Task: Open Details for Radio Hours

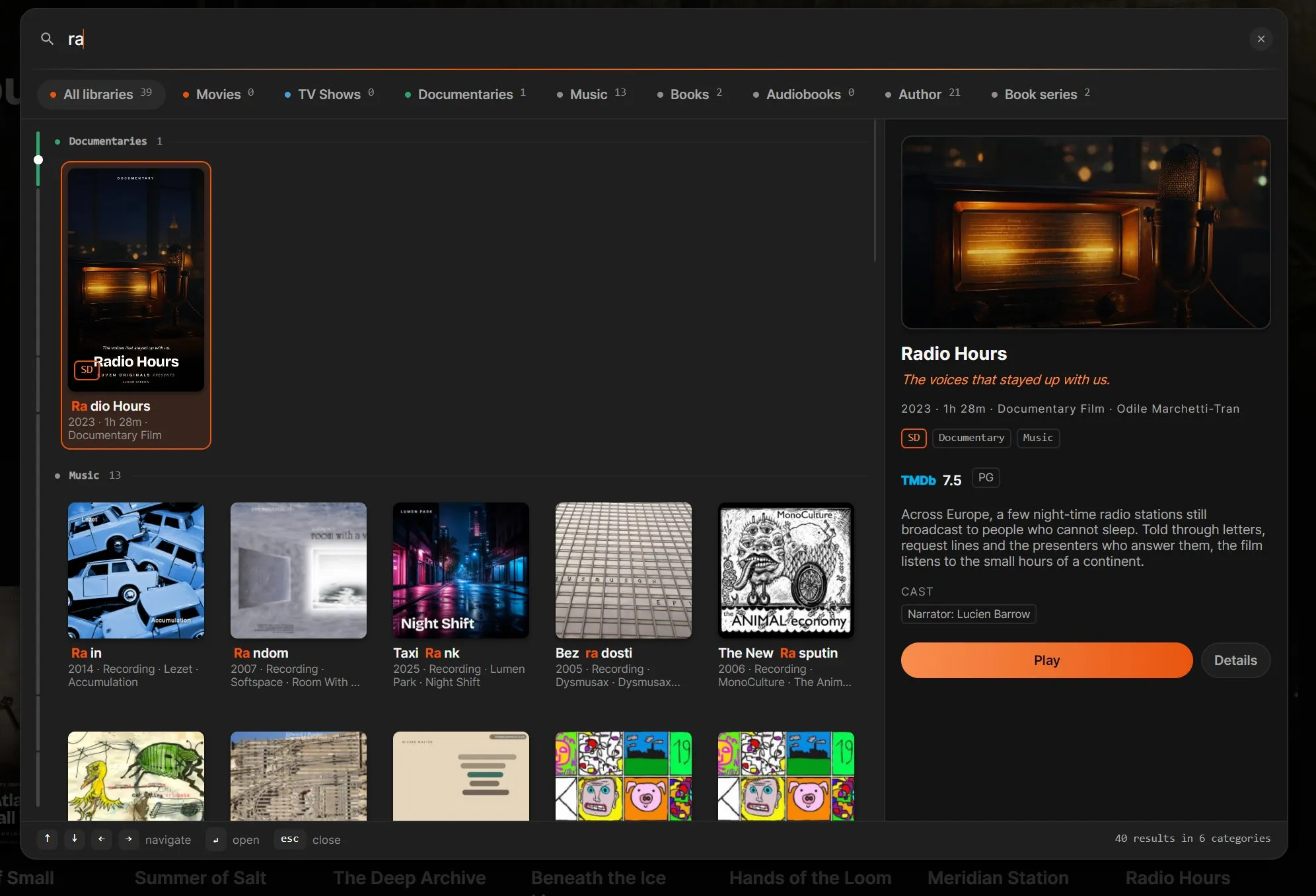Action: pyautogui.click(x=1235, y=660)
